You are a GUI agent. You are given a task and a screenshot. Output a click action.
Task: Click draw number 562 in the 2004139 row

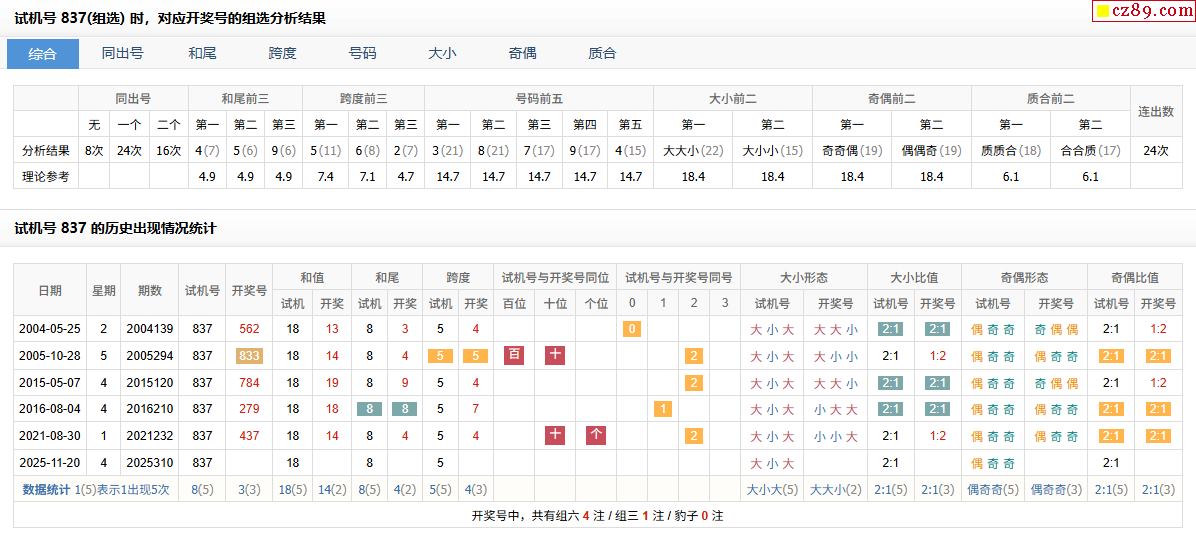tap(249, 329)
